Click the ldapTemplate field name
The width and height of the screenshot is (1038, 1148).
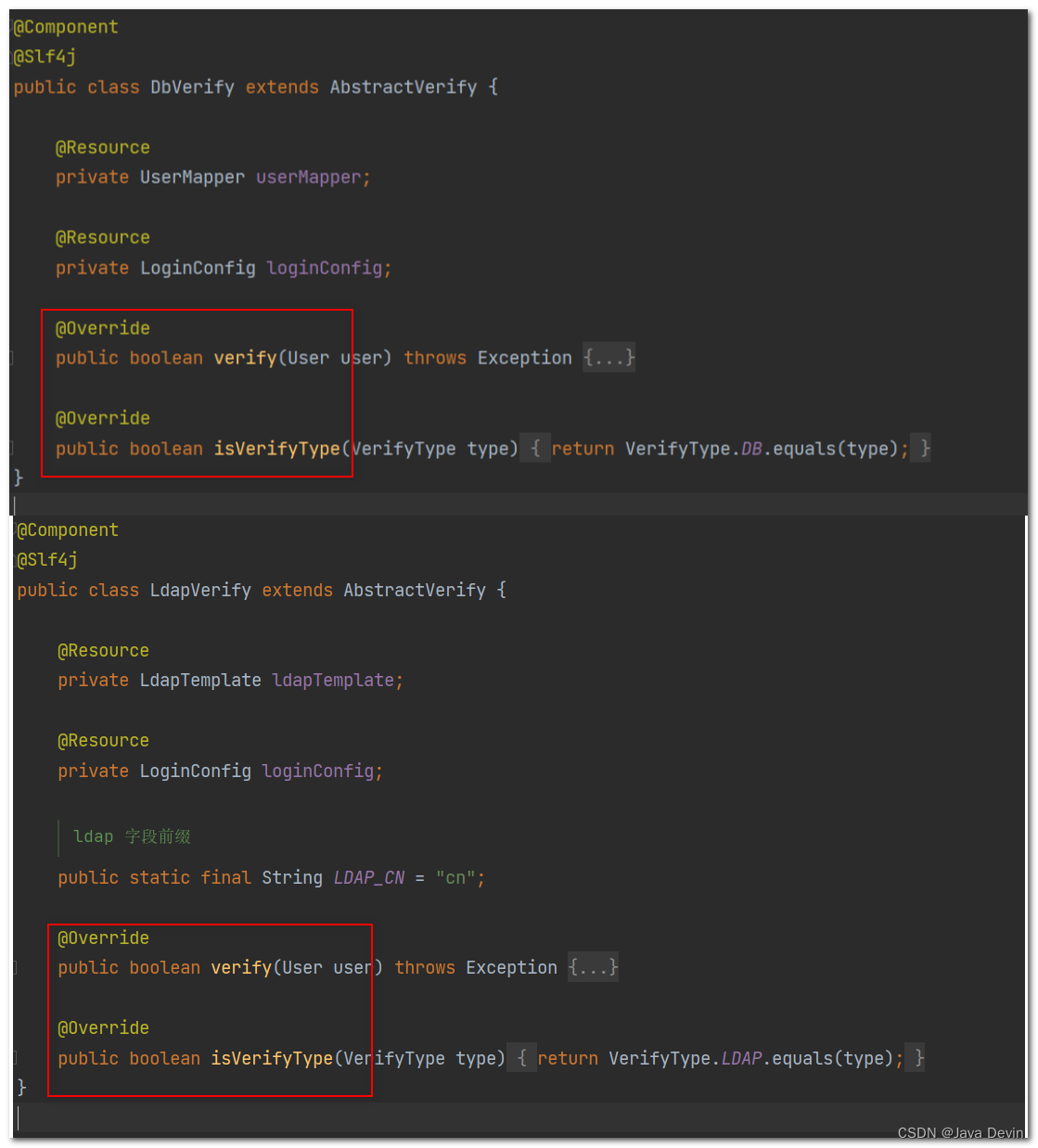(333, 681)
